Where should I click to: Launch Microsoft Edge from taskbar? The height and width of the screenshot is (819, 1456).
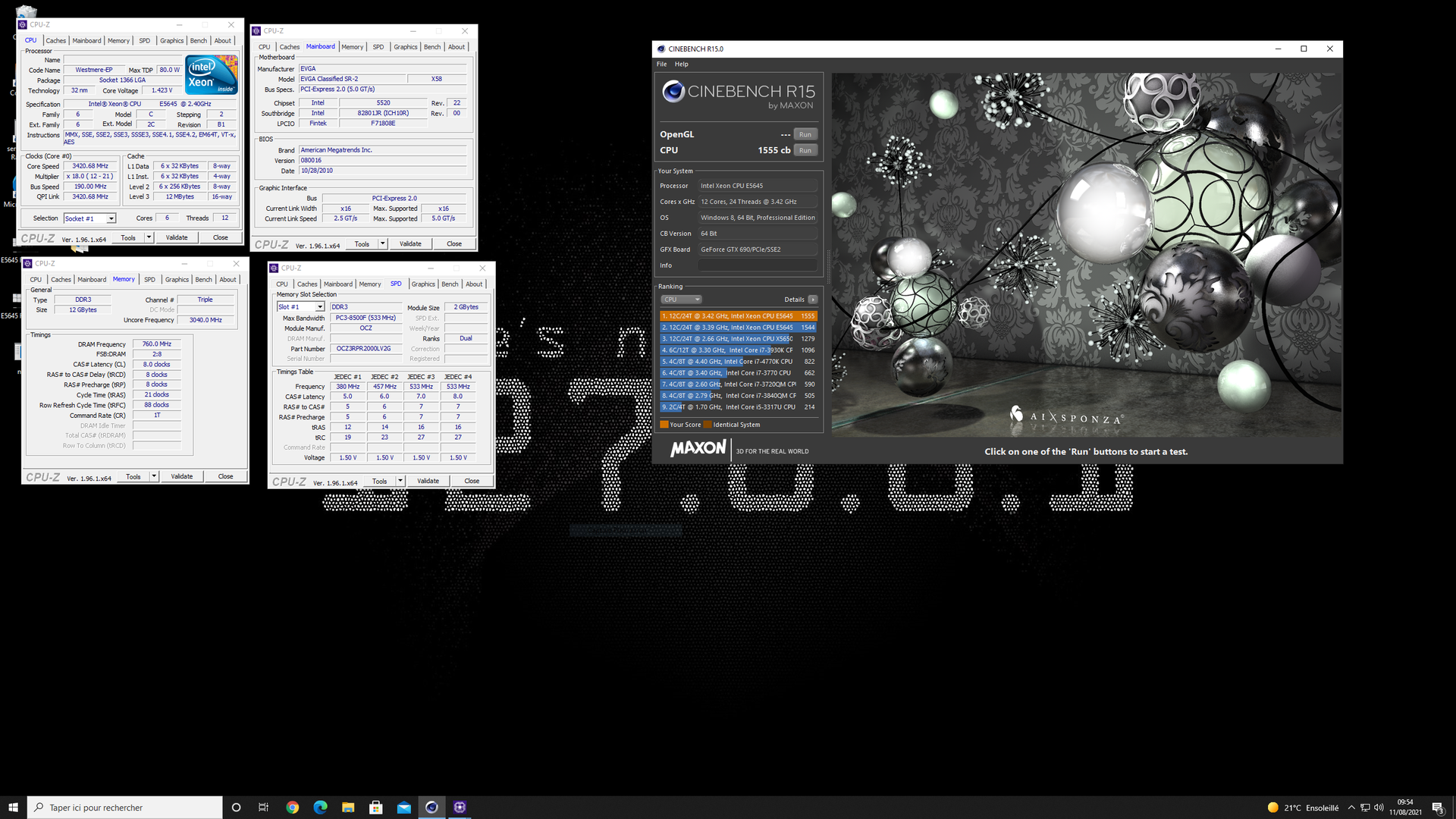pyautogui.click(x=320, y=808)
